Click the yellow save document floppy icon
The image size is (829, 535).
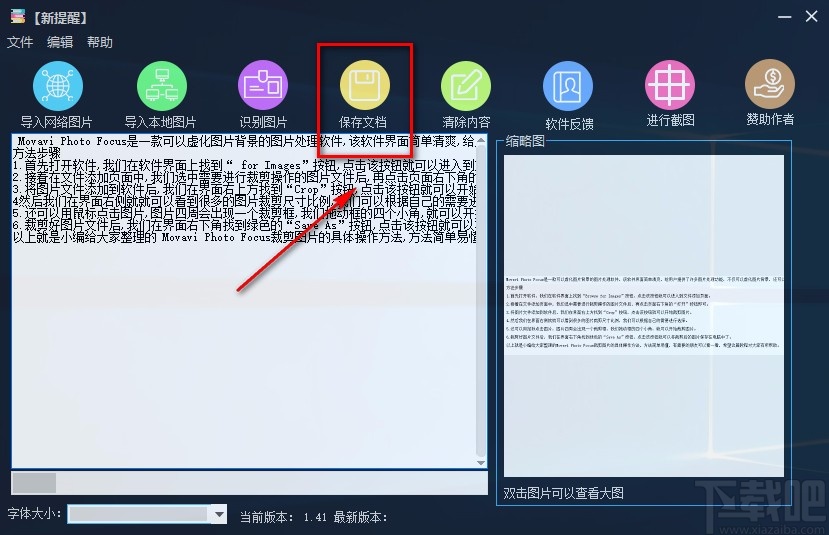(x=364, y=85)
